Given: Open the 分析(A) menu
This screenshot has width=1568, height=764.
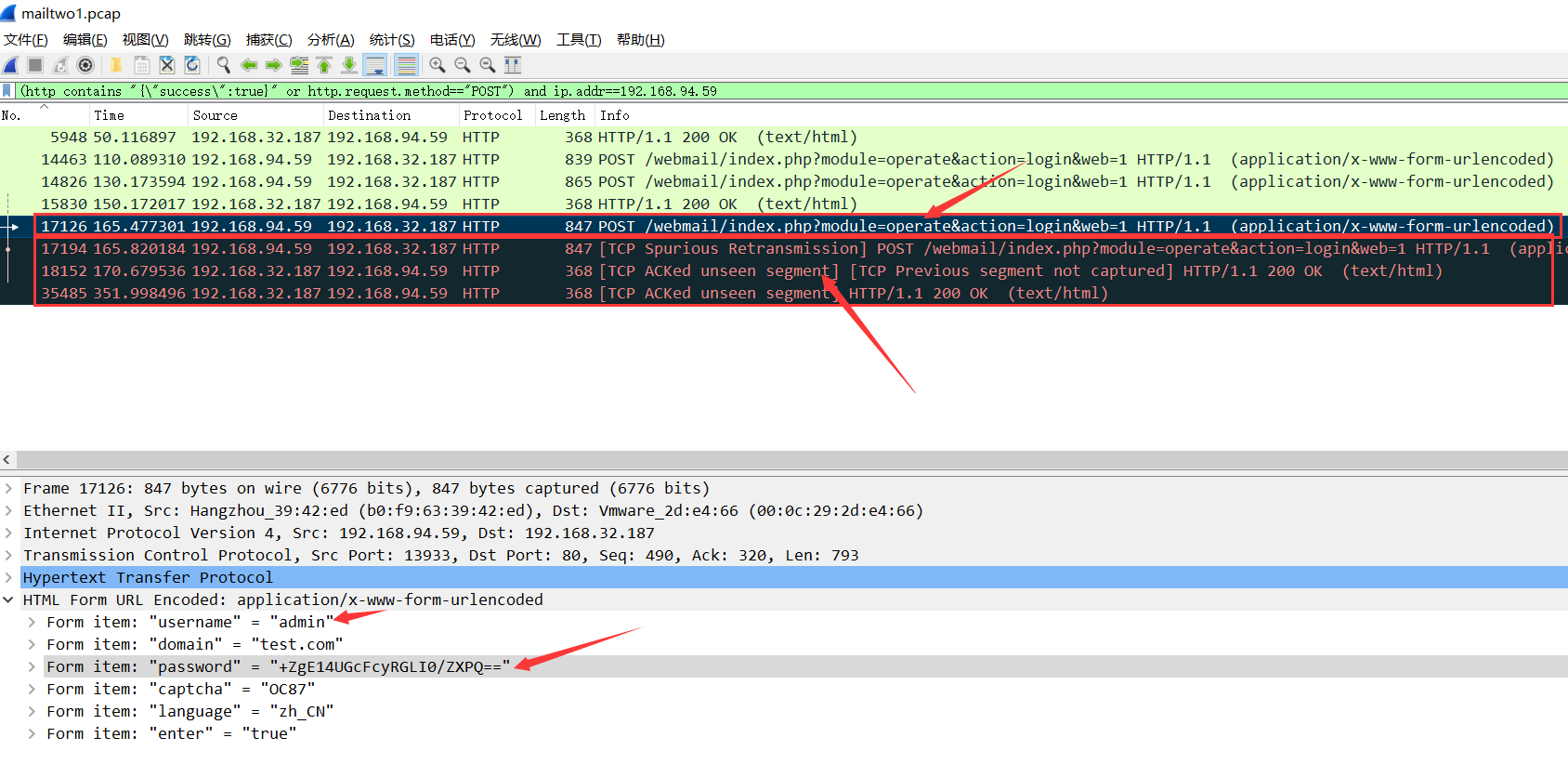Looking at the screenshot, I should pyautogui.click(x=331, y=40).
